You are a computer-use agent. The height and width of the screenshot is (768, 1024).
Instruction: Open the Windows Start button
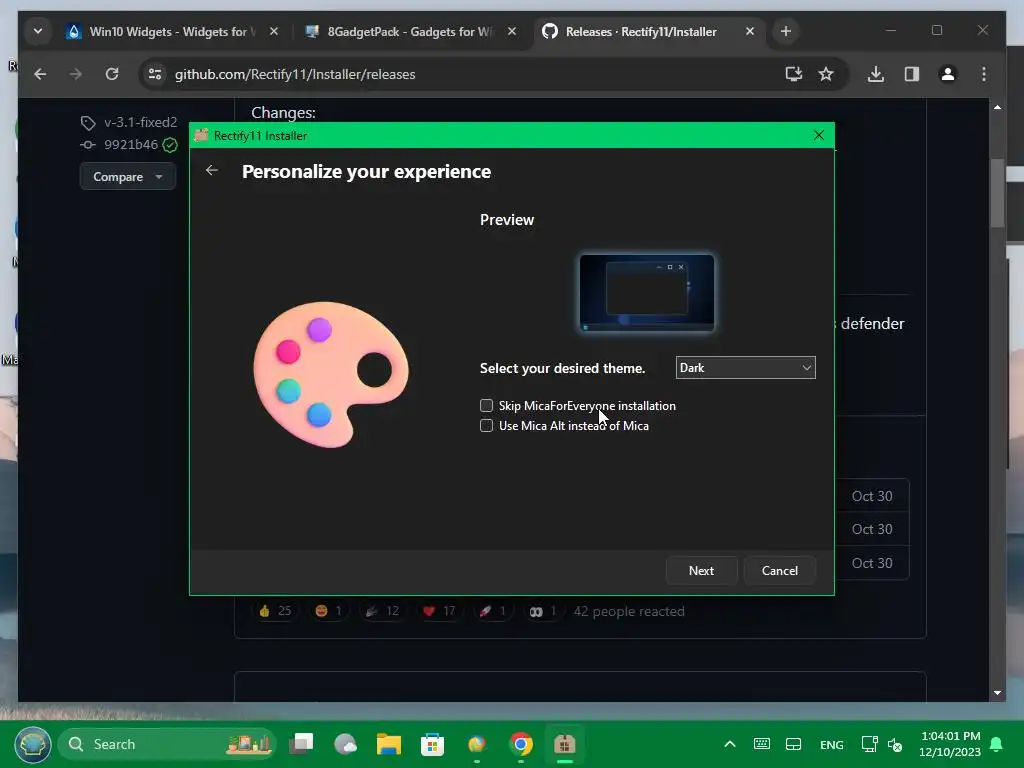point(33,744)
